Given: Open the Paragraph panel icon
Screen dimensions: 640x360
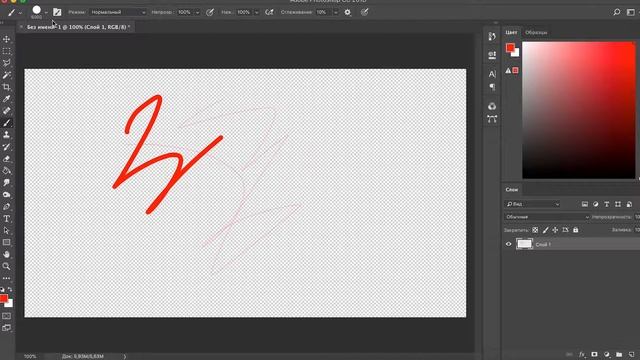Looking at the screenshot, I should click(492, 87).
